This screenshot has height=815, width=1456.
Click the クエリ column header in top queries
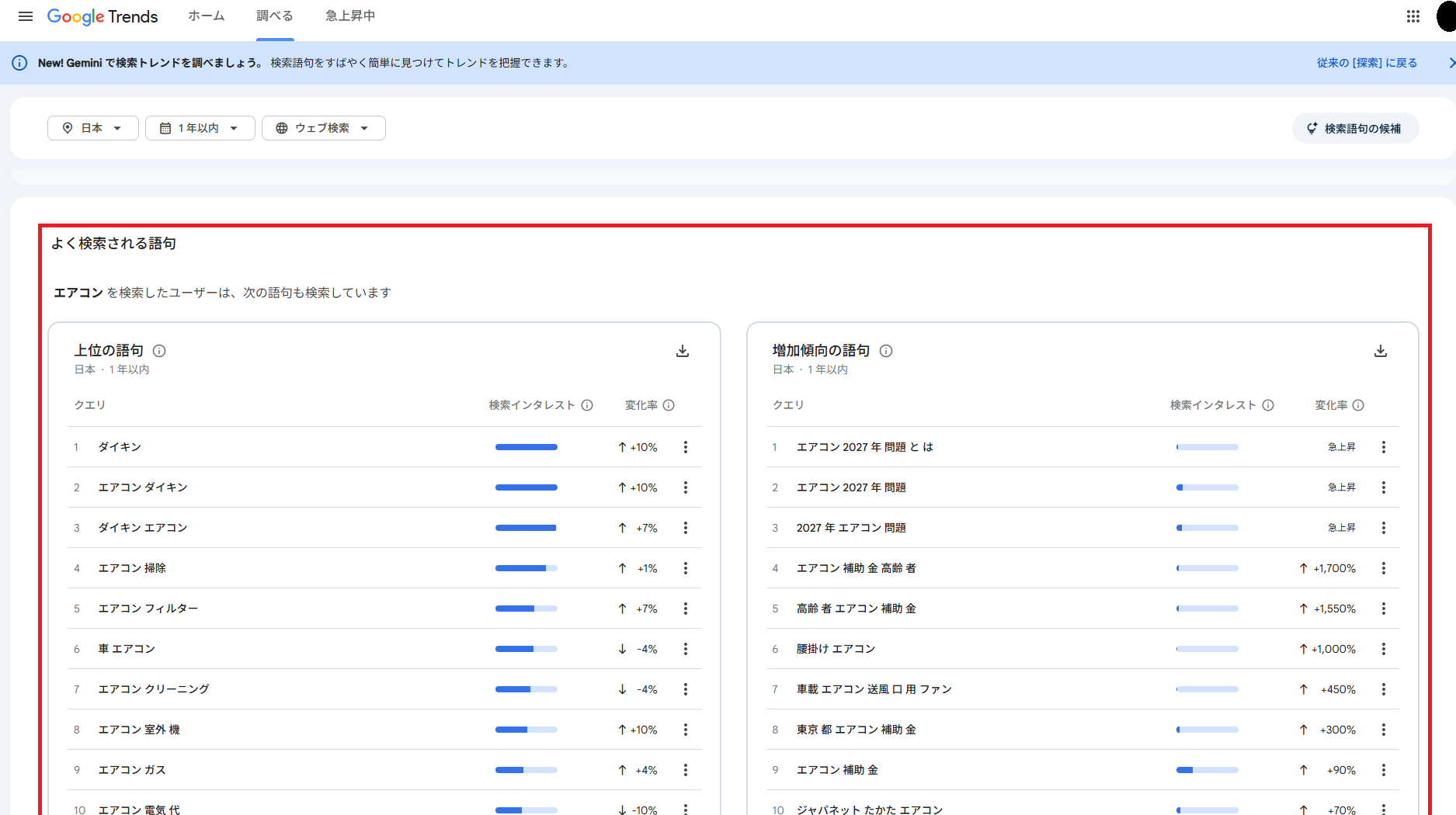90,405
